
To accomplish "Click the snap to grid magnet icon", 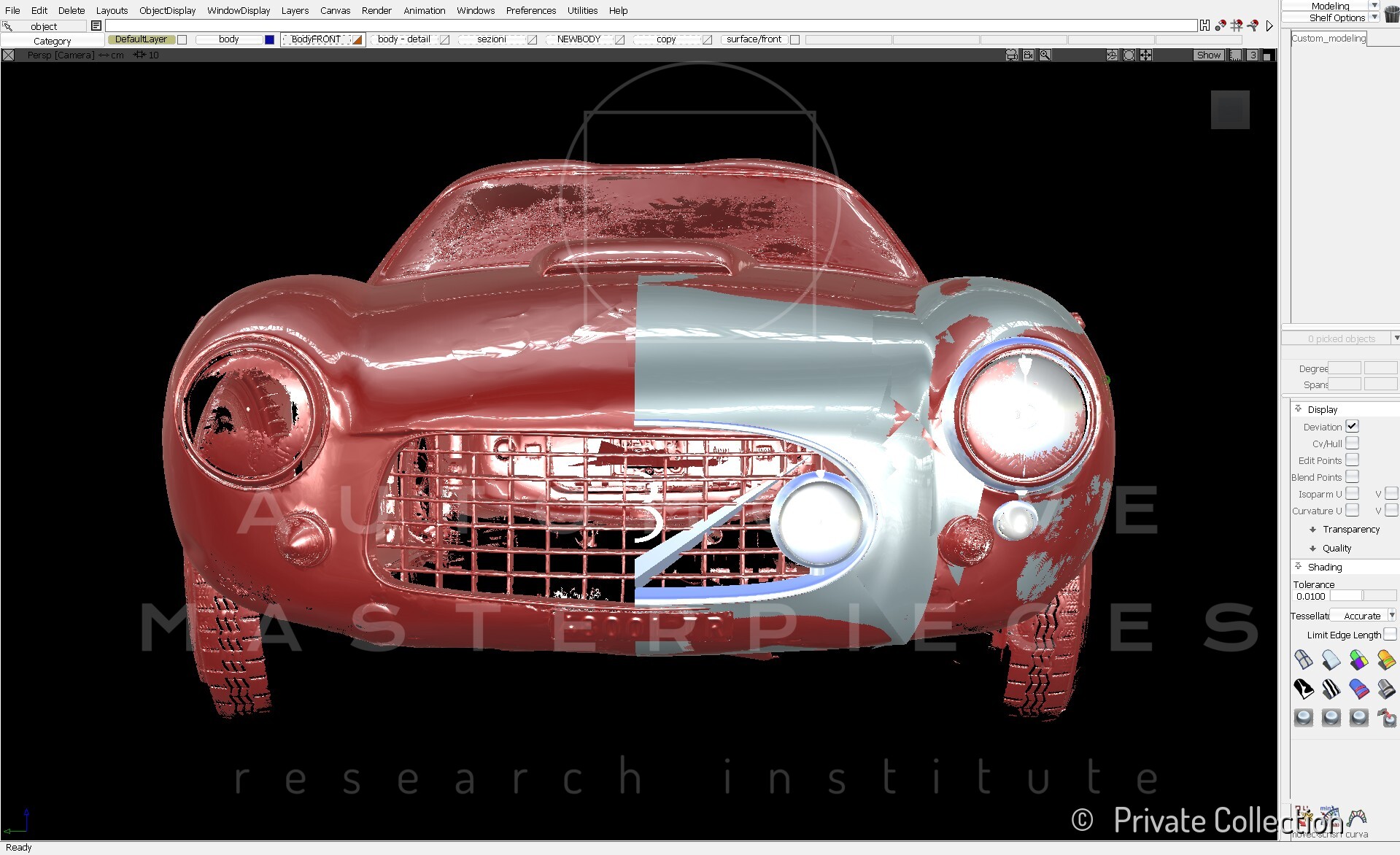I will [x=1237, y=26].
